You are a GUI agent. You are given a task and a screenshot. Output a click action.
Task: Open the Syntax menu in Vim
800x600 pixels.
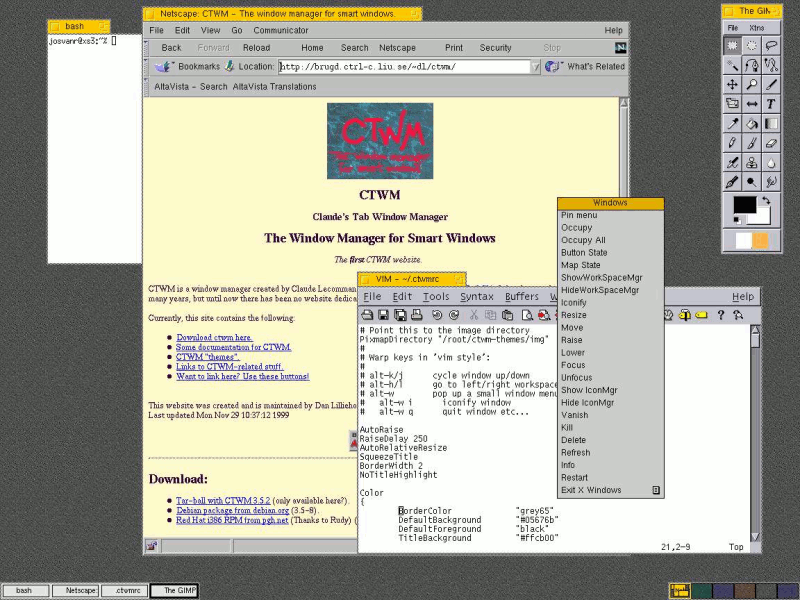click(x=477, y=296)
